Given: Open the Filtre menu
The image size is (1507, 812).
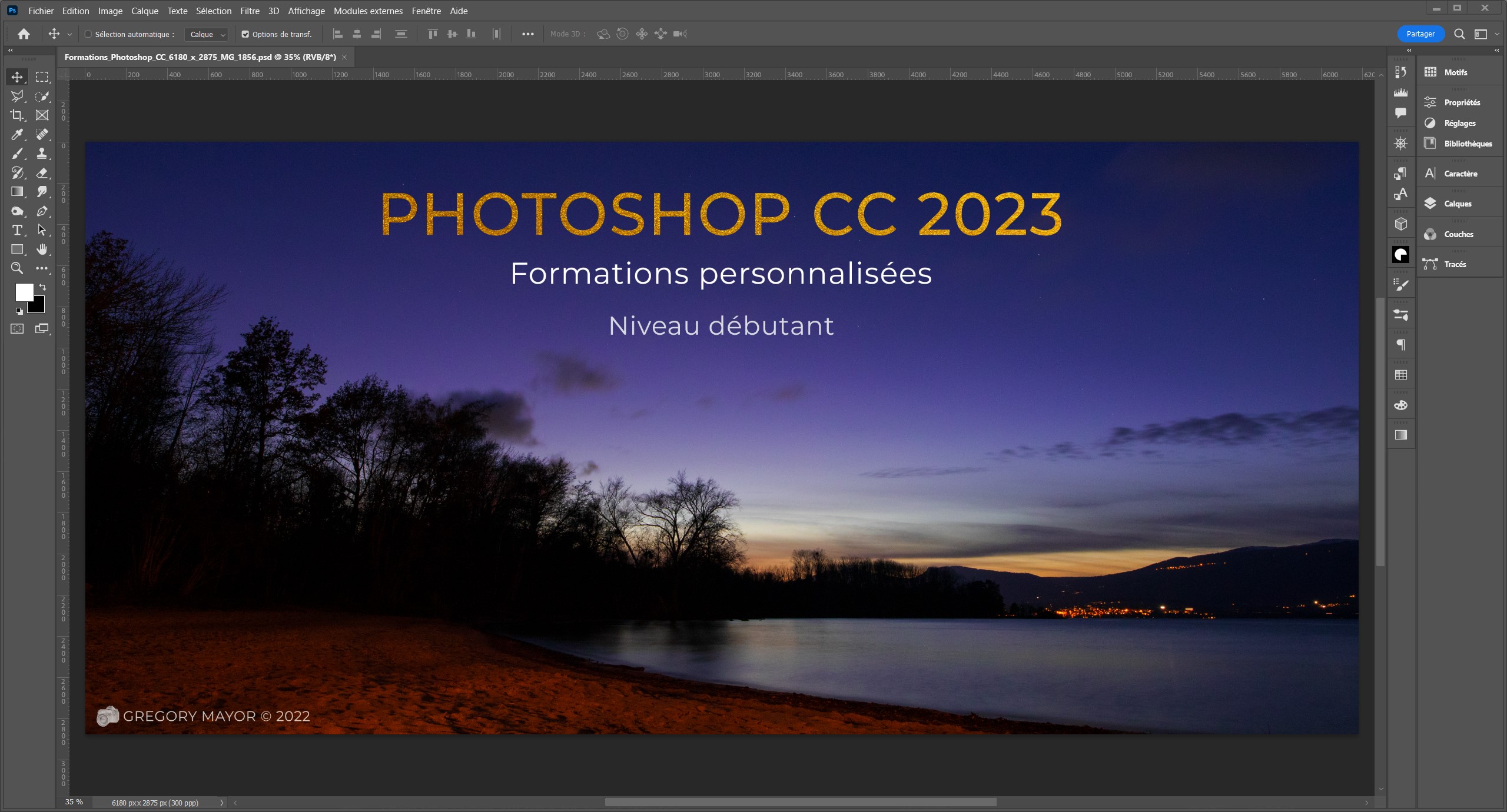Looking at the screenshot, I should [250, 11].
